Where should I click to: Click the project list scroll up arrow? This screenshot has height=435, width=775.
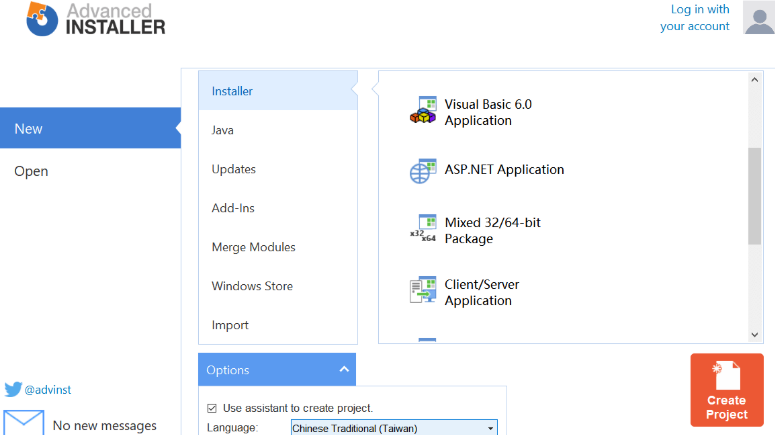755,80
